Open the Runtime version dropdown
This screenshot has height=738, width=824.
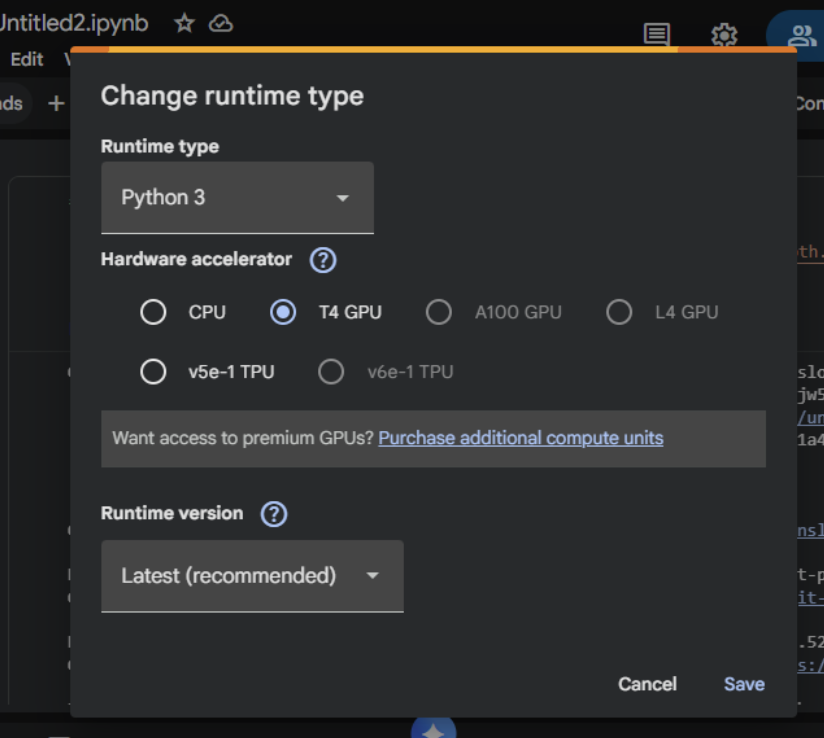pos(252,576)
